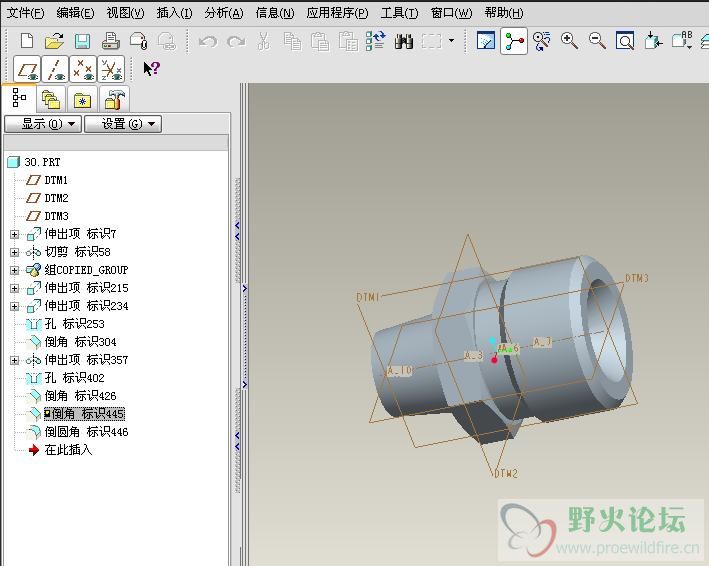
Task: Expand the 伸出项 标识215 feature
Action: click(x=14, y=288)
